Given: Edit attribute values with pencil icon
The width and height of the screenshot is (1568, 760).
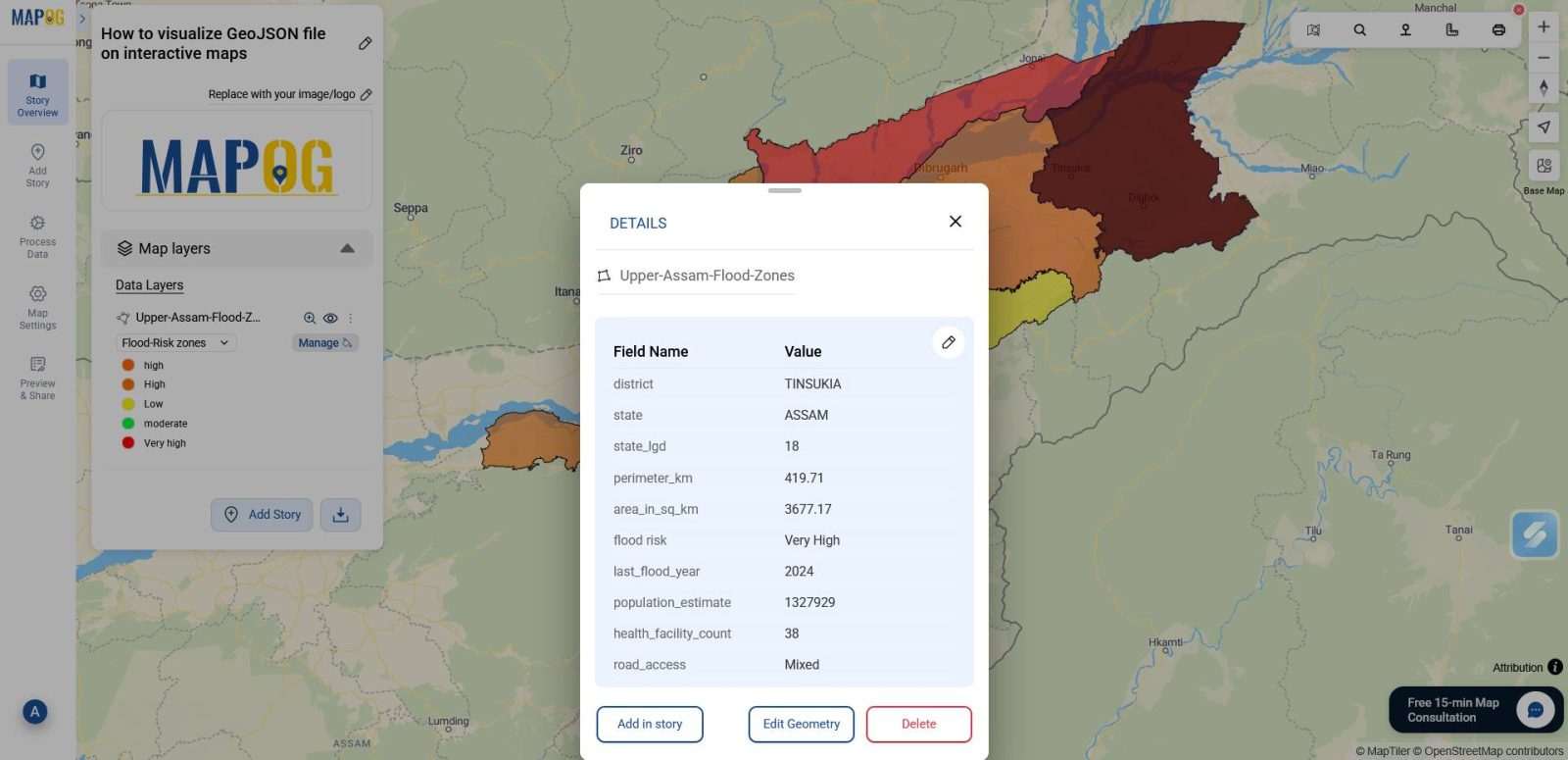Looking at the screenshot, I should 948,342.
